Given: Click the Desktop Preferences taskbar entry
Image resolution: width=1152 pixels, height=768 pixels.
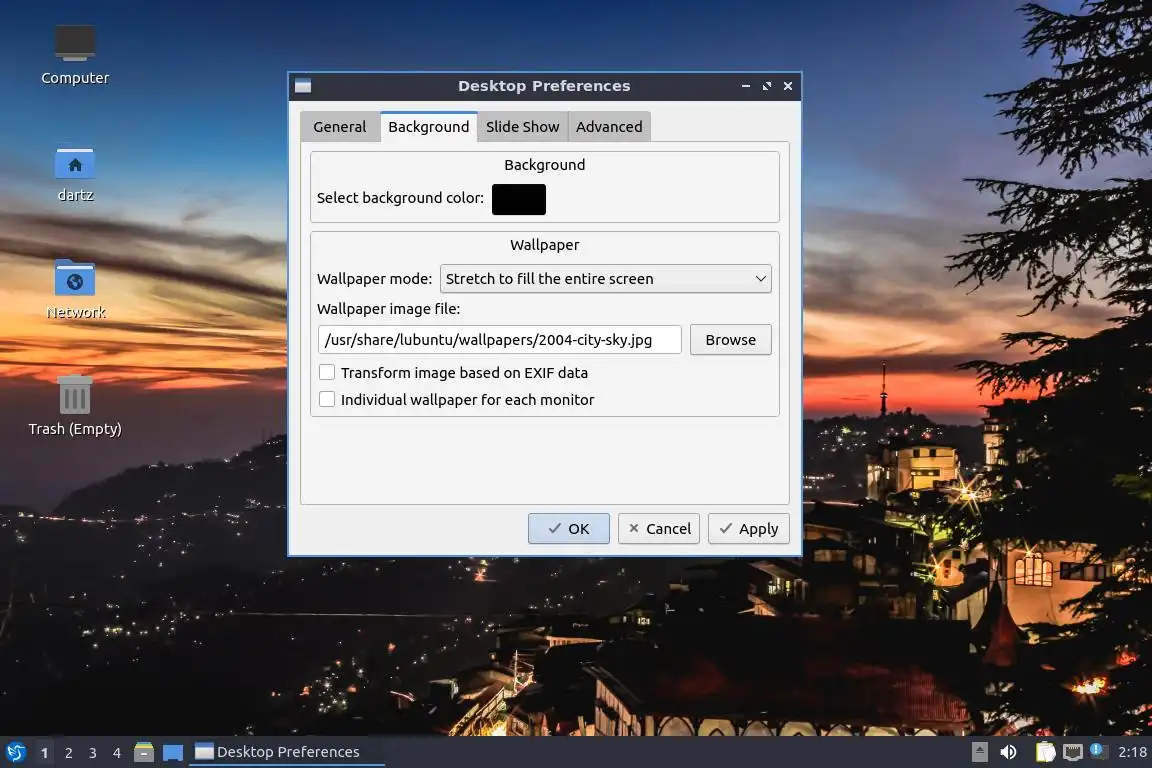Looking at the screenshot, I should pos(287,752).
